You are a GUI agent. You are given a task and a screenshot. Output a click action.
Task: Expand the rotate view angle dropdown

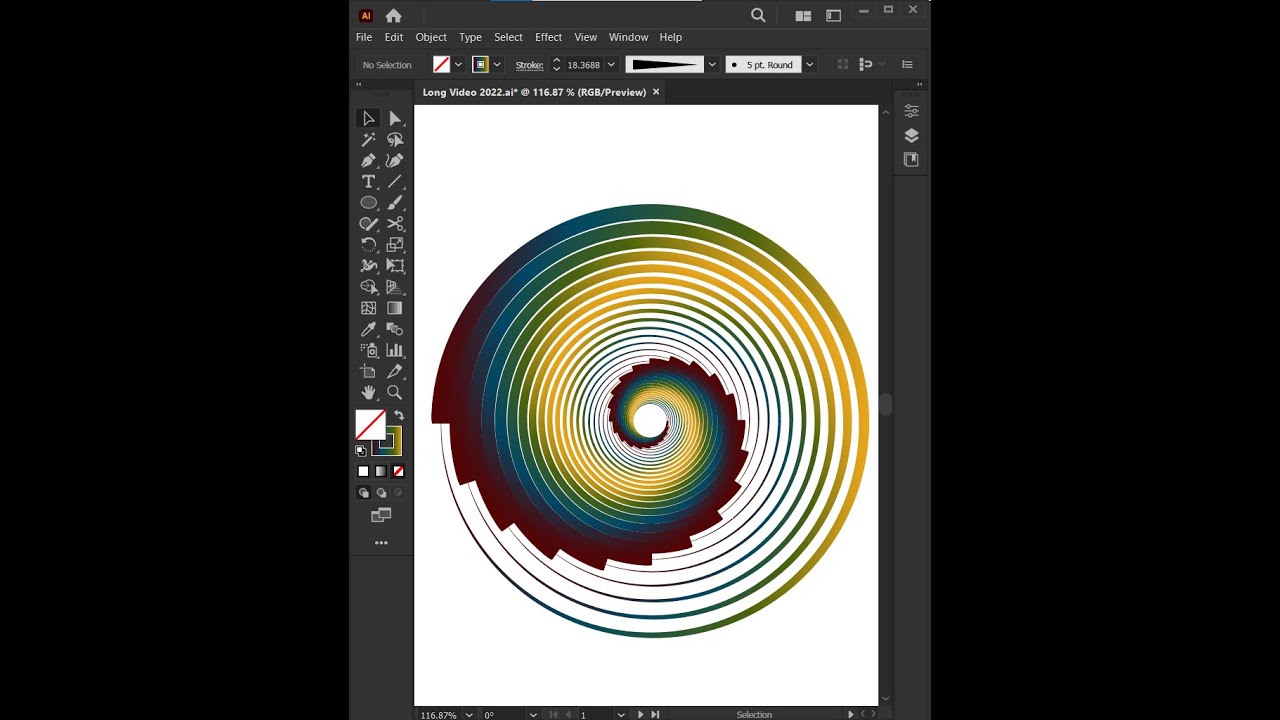pos(533,715)
